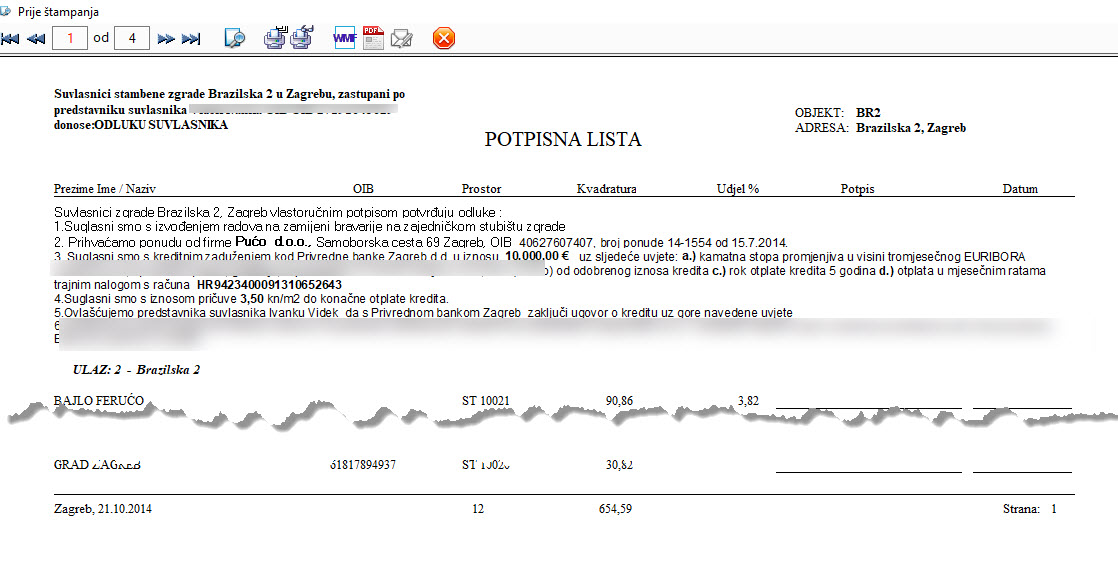Click the Datum column header
Screen dimensions: 1118x566
click(x=1020, y=190)
